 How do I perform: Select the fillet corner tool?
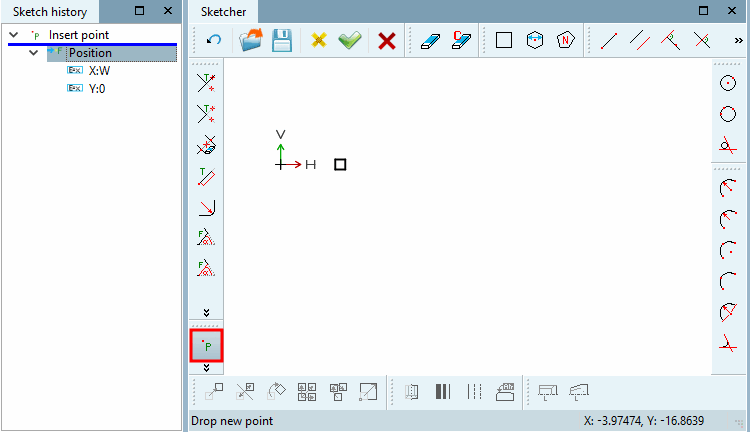[207, 208]
